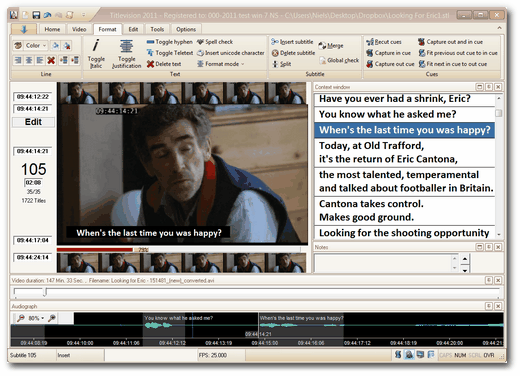Click Recut cues
Image resolution: width=520 pixels, height=376 pixels.
pos(384,42)
